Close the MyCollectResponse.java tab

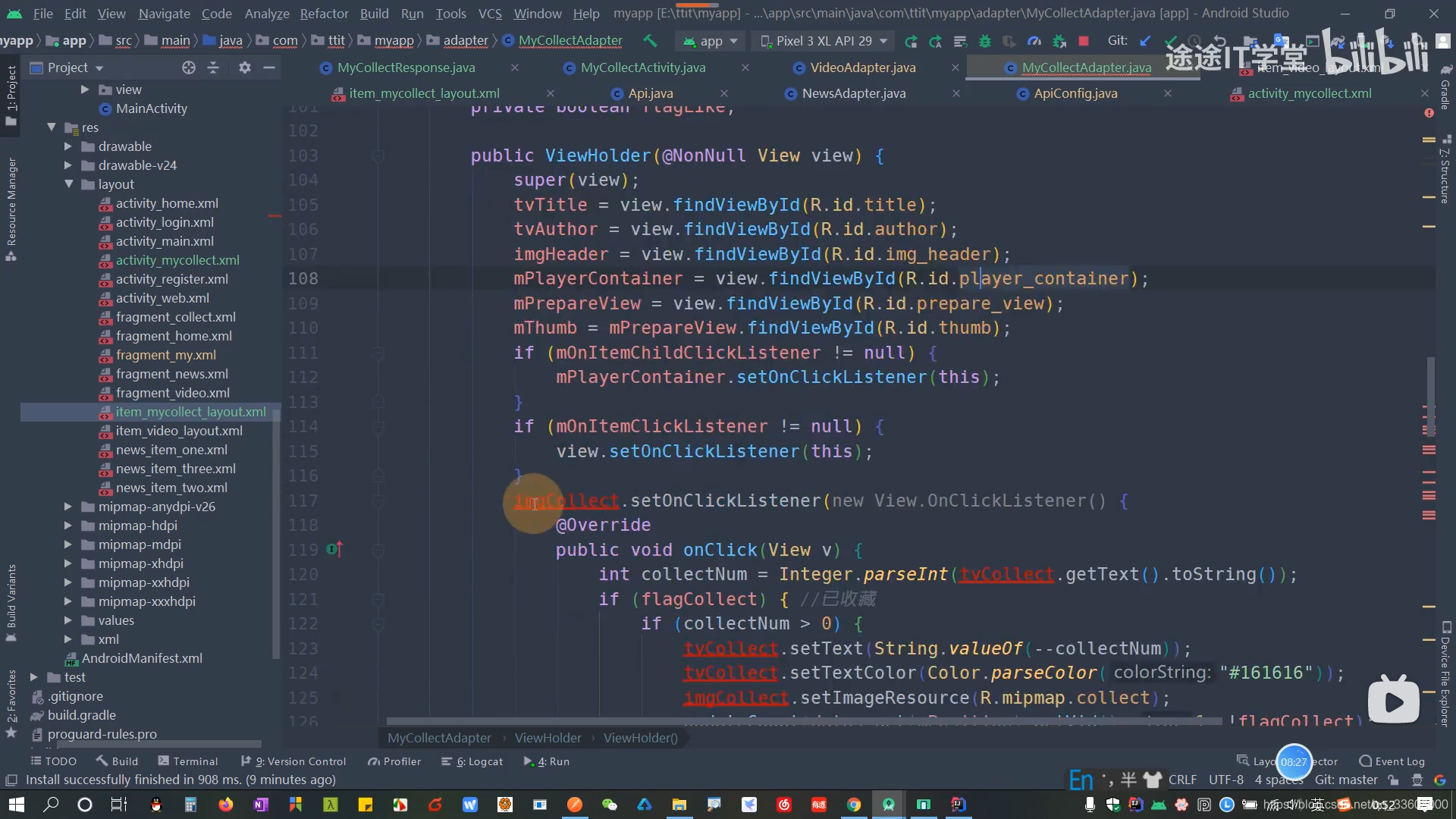(x=515, y=67)
